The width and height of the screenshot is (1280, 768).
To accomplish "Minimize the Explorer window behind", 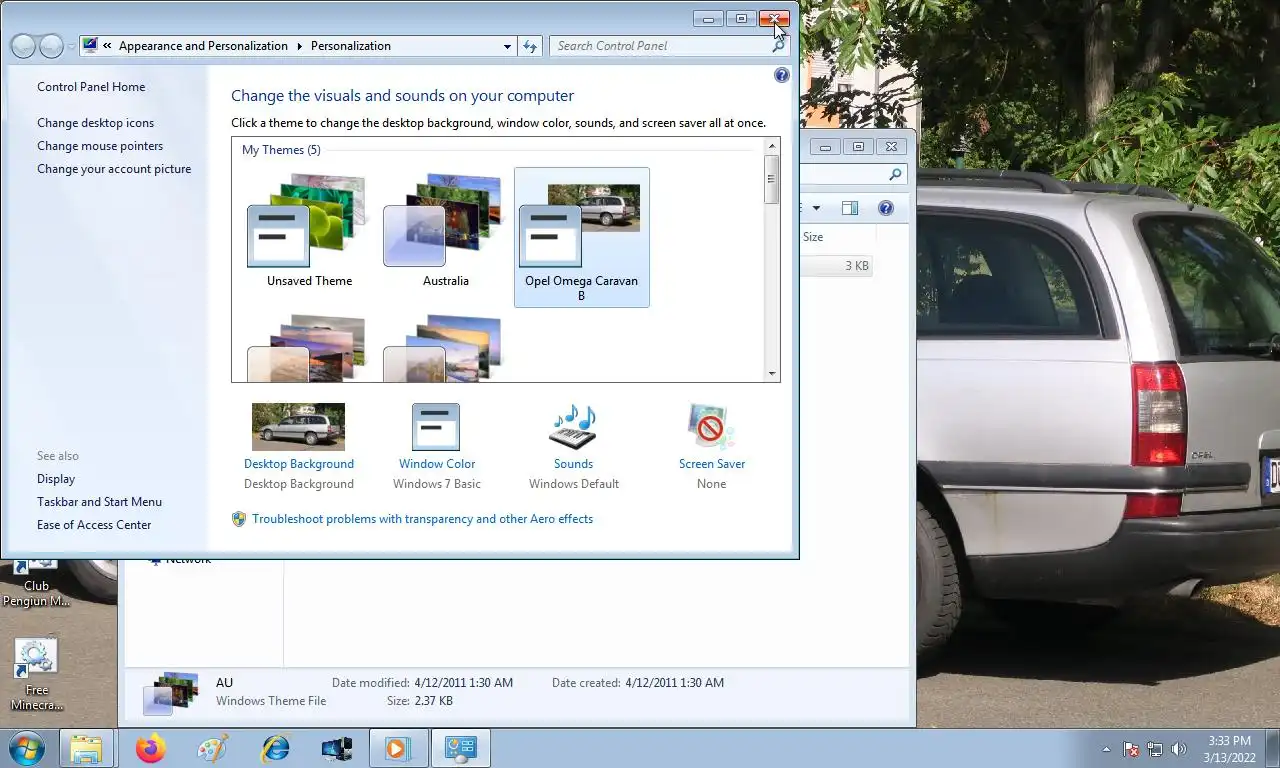I will point(825,147).
